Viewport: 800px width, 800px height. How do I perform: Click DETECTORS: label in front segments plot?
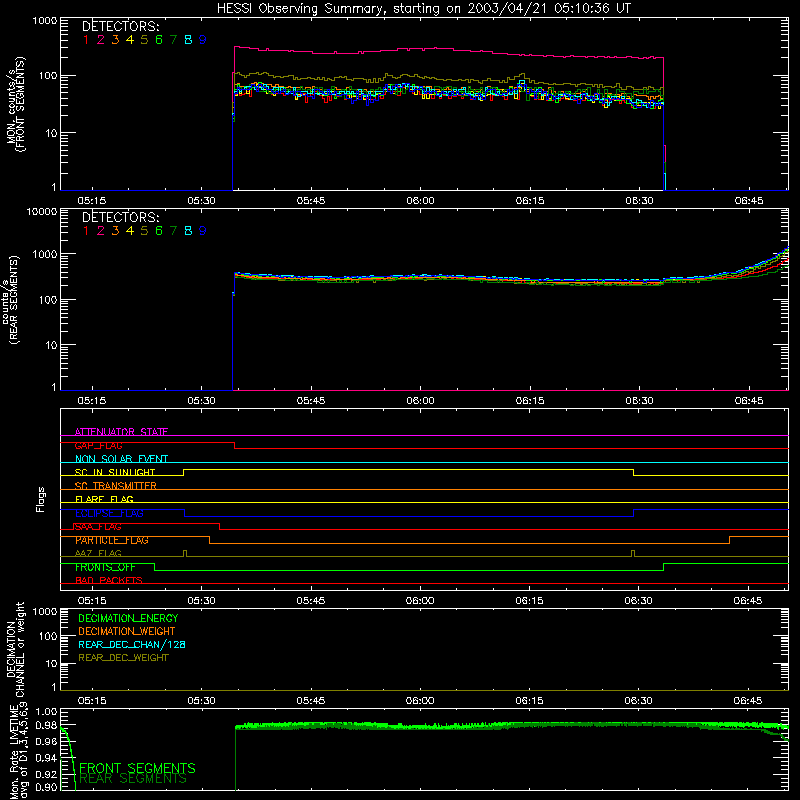point(120,26)
